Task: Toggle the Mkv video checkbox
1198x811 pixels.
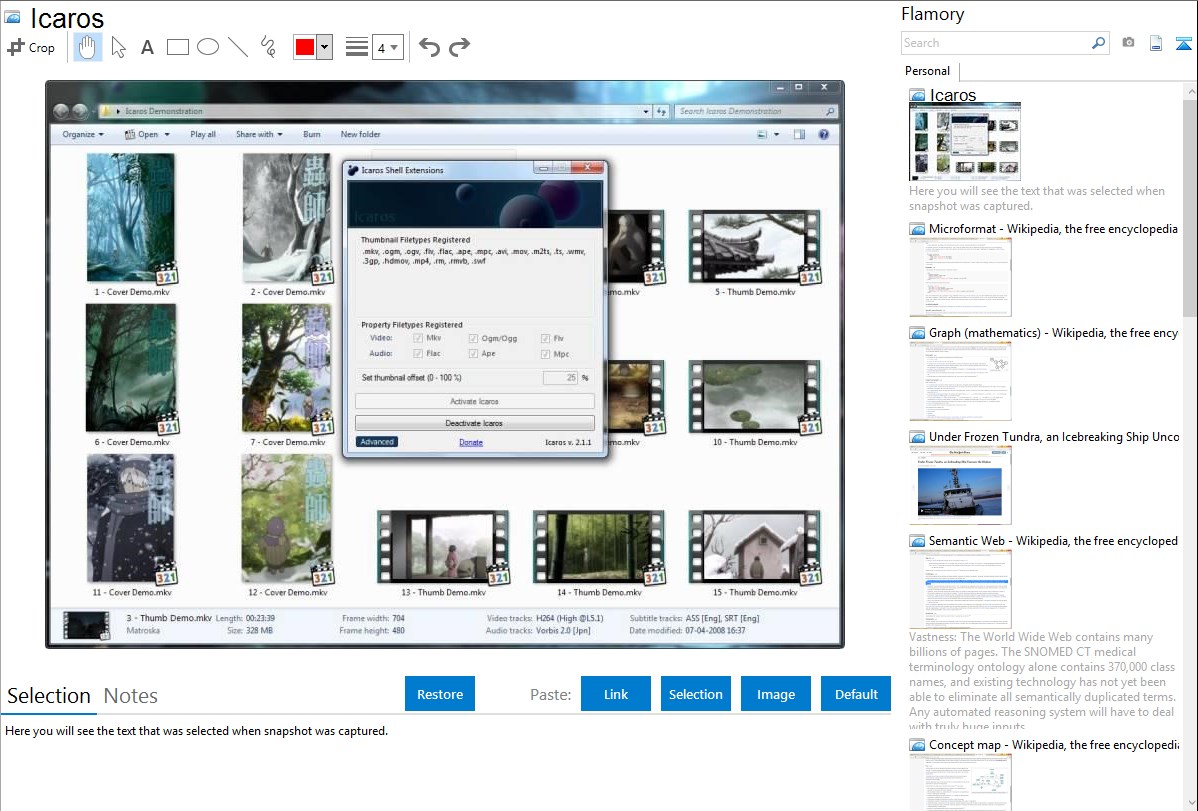Action: pos(418,338)
